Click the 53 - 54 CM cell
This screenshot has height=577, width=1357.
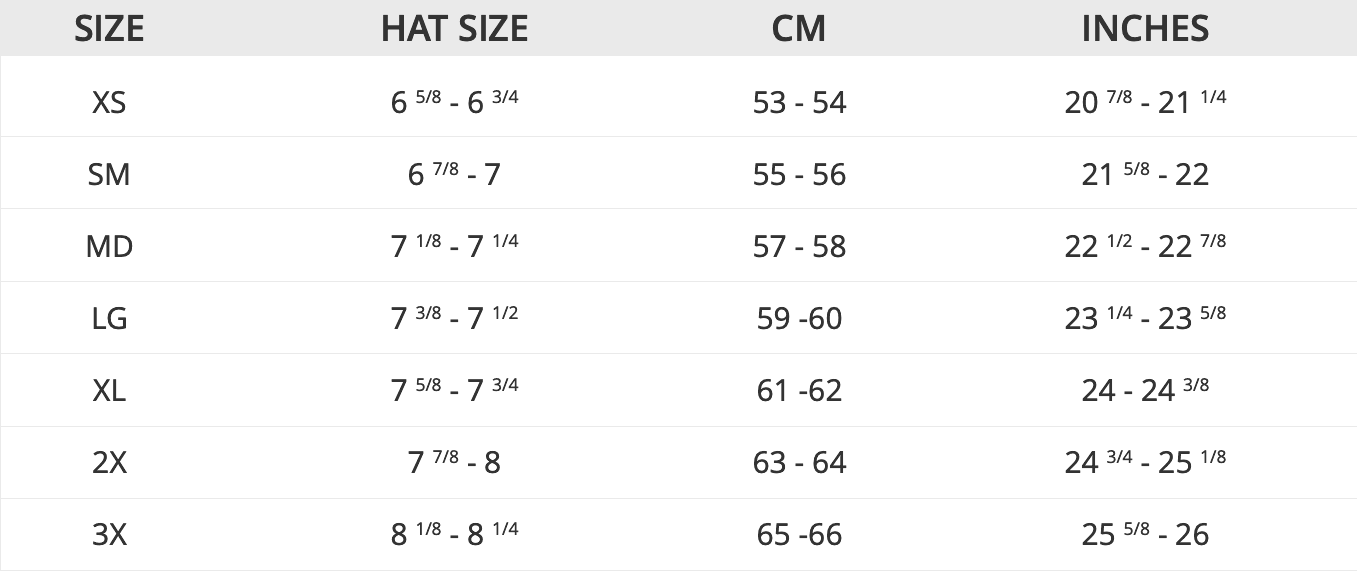799,102
